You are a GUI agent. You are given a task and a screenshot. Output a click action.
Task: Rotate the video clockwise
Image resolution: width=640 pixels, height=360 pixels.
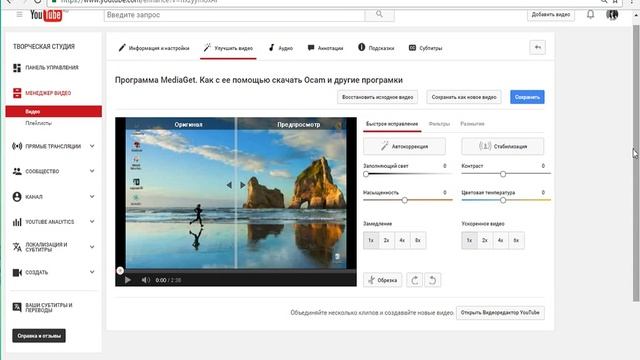415,280
